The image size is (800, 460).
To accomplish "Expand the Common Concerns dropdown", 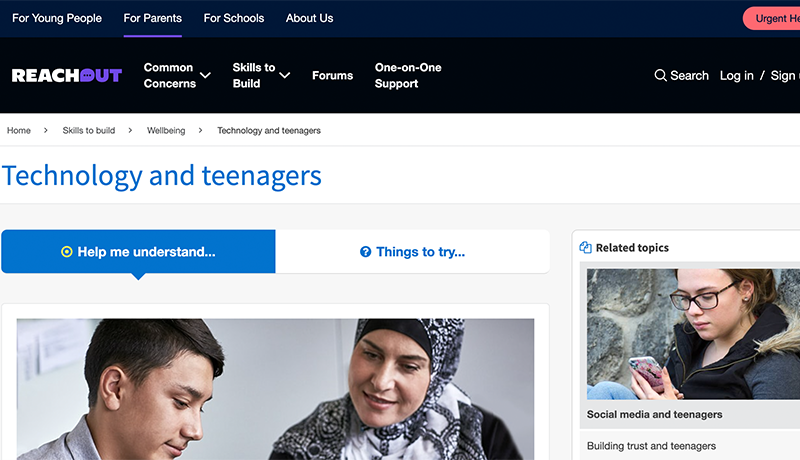I will coord(205,76).
